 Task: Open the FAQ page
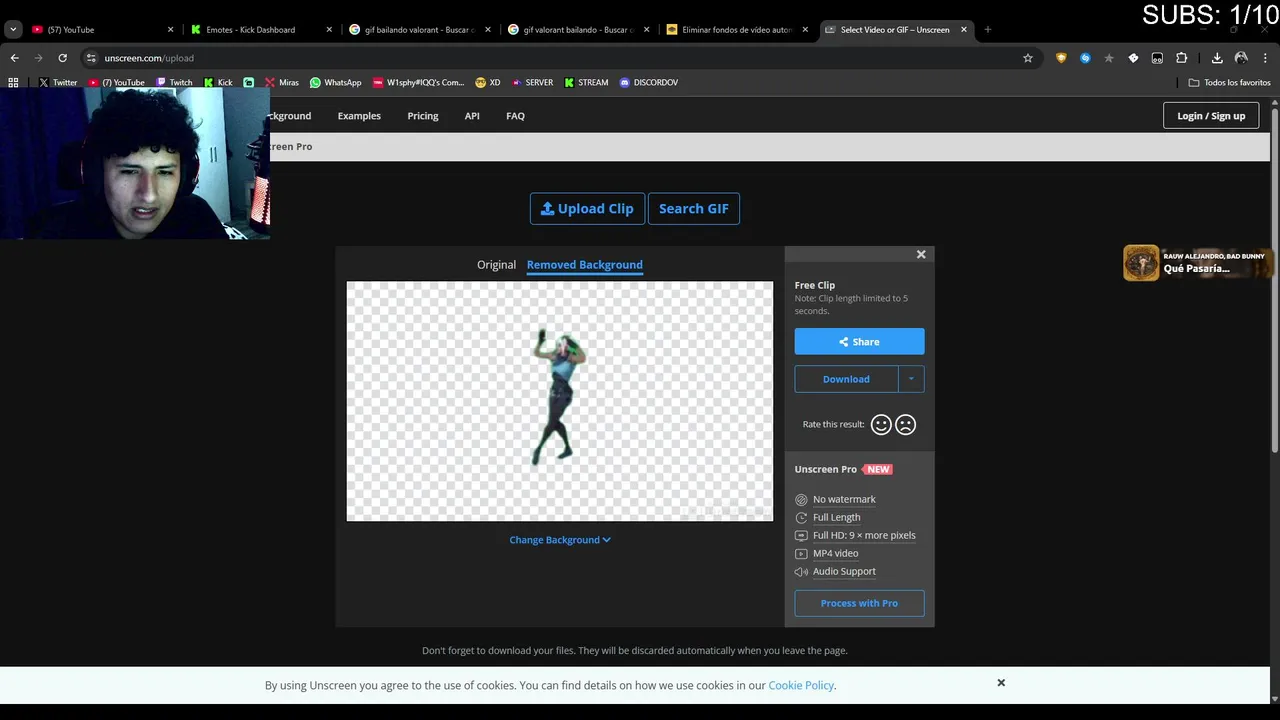coord(515,116)
